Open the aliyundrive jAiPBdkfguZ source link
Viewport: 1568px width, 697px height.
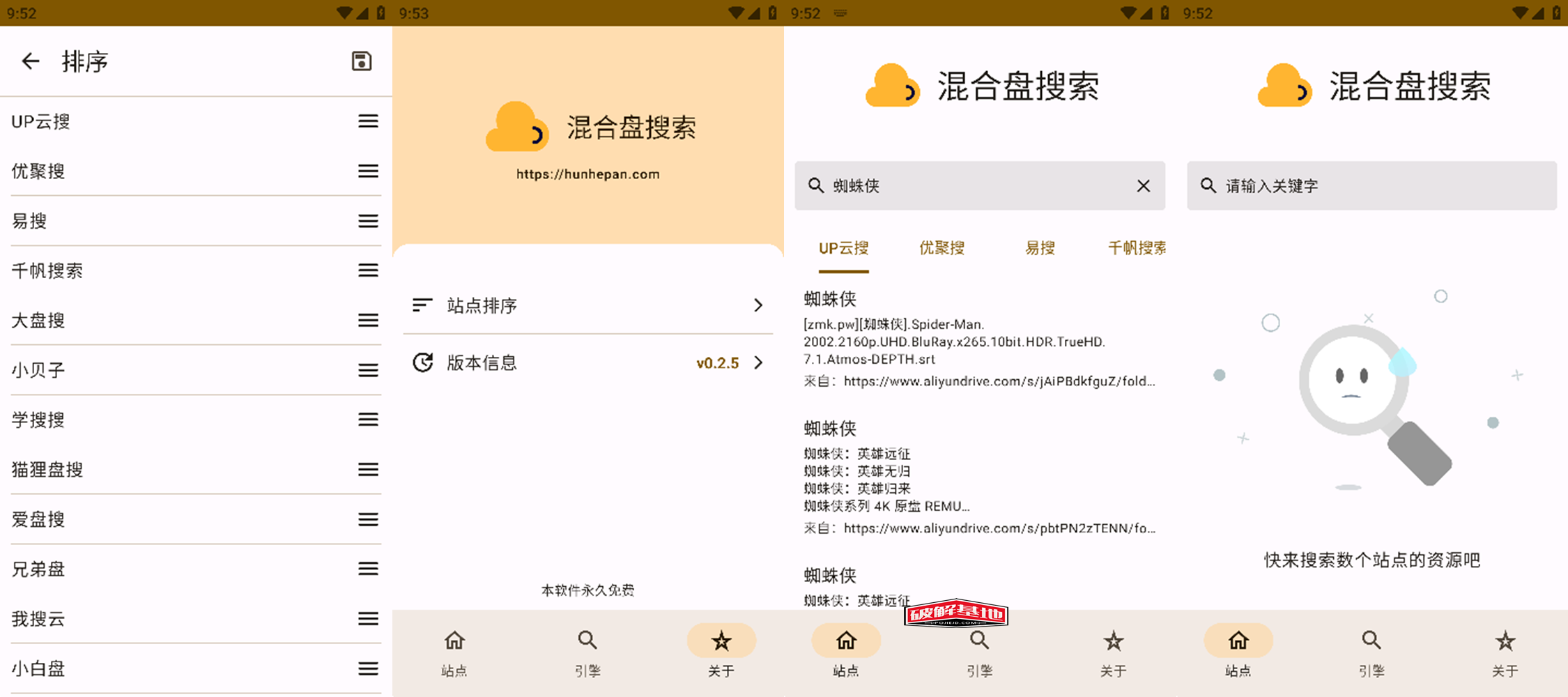(x=999, y=381)
